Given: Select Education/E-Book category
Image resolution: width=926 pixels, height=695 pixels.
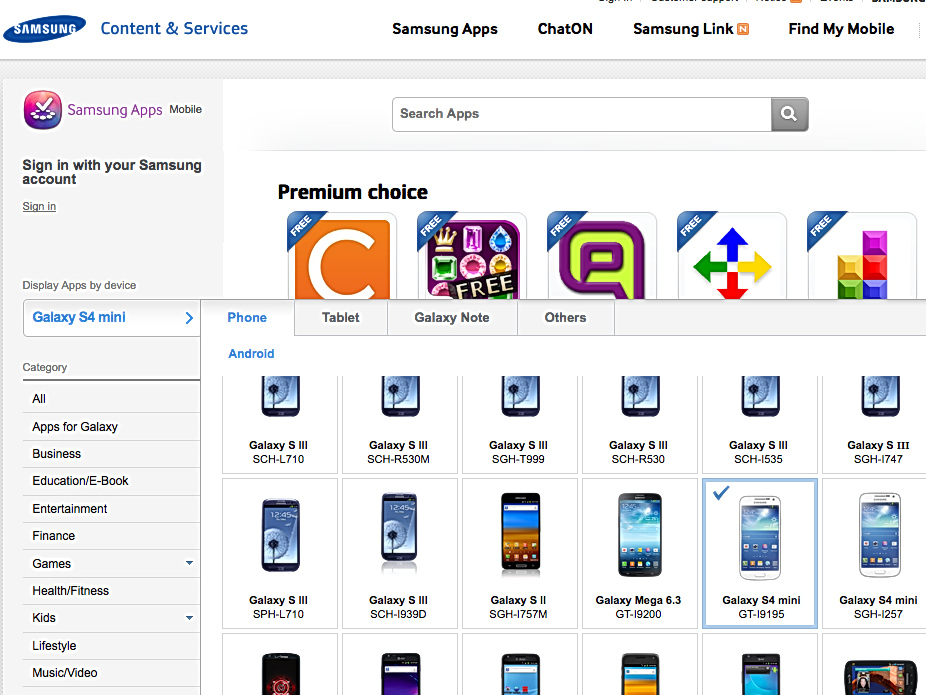Looking at the screenshot, I should point(112,481).
